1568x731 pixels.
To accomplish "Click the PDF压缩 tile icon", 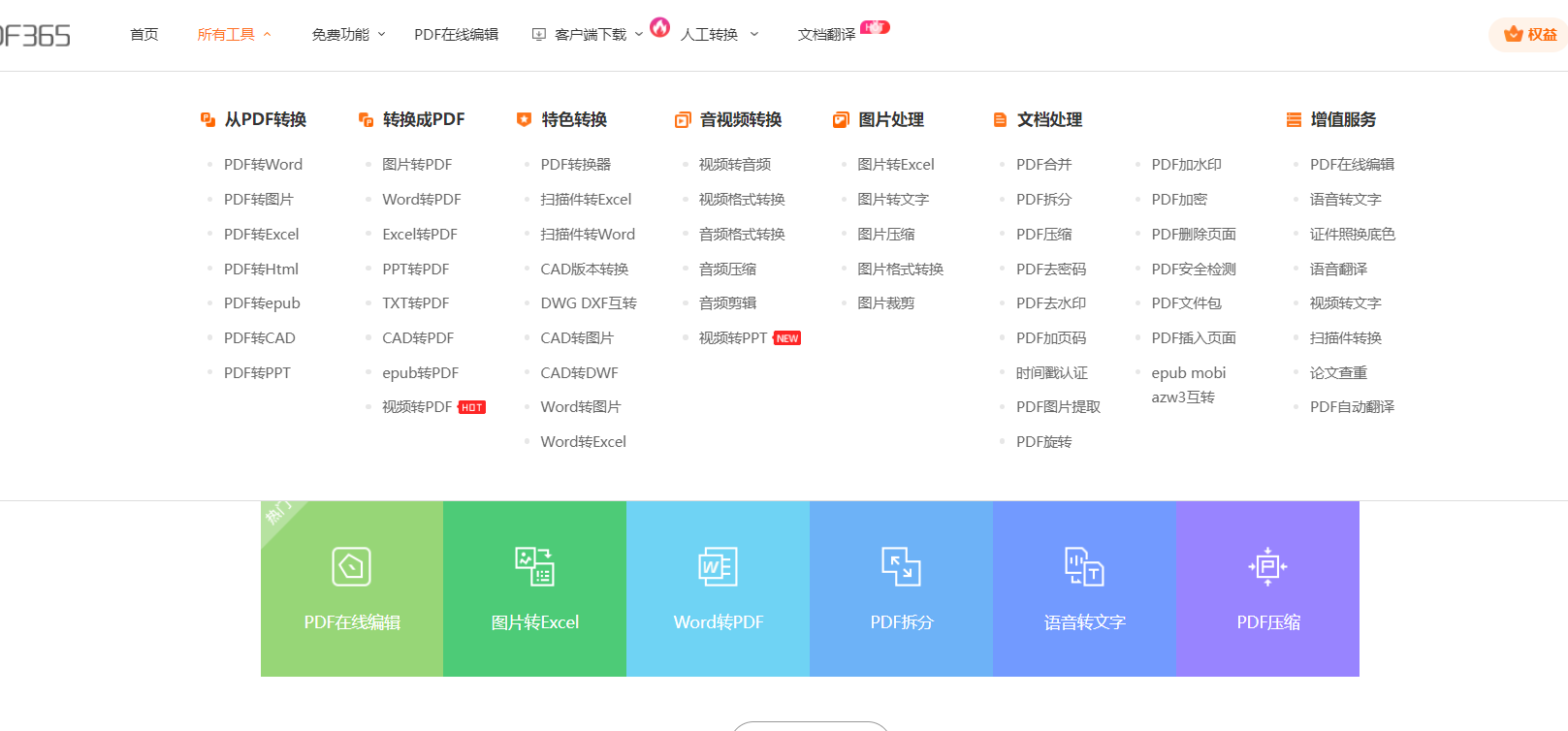I will tap(1267, 567).
